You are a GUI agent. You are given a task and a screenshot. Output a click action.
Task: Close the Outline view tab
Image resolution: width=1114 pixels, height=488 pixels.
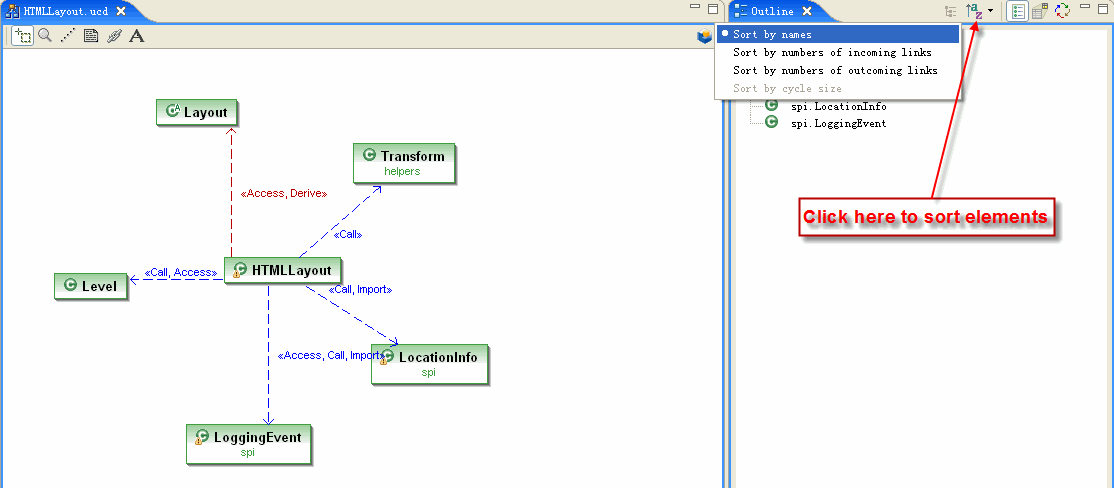pos(807,11)
